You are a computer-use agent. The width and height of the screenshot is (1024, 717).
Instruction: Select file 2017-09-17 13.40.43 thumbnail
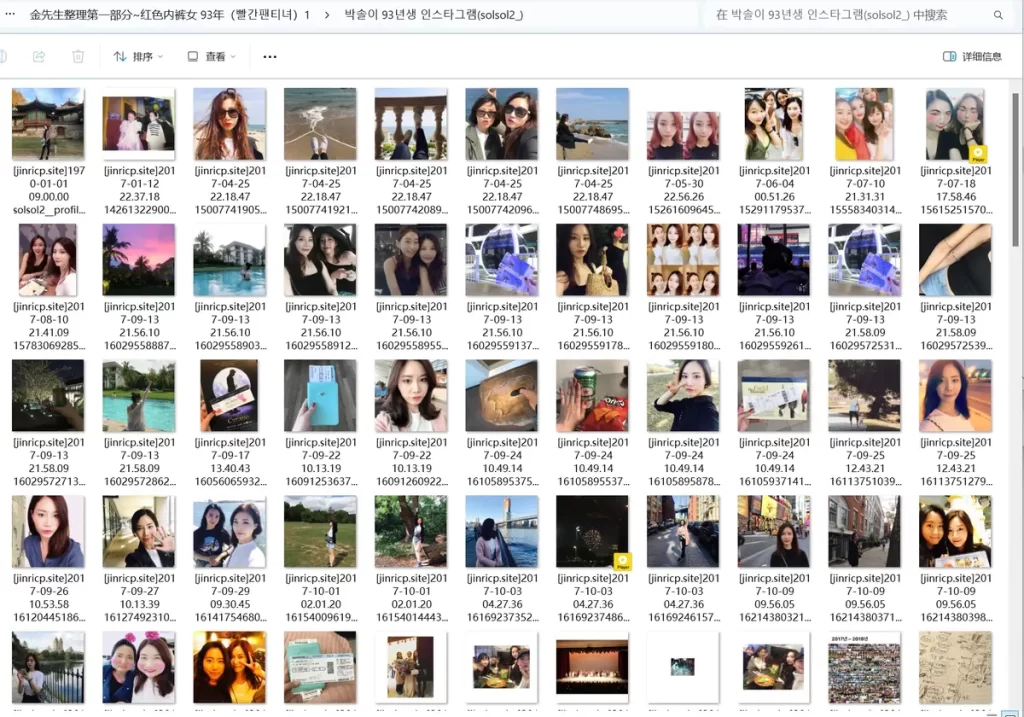[229, 396]
